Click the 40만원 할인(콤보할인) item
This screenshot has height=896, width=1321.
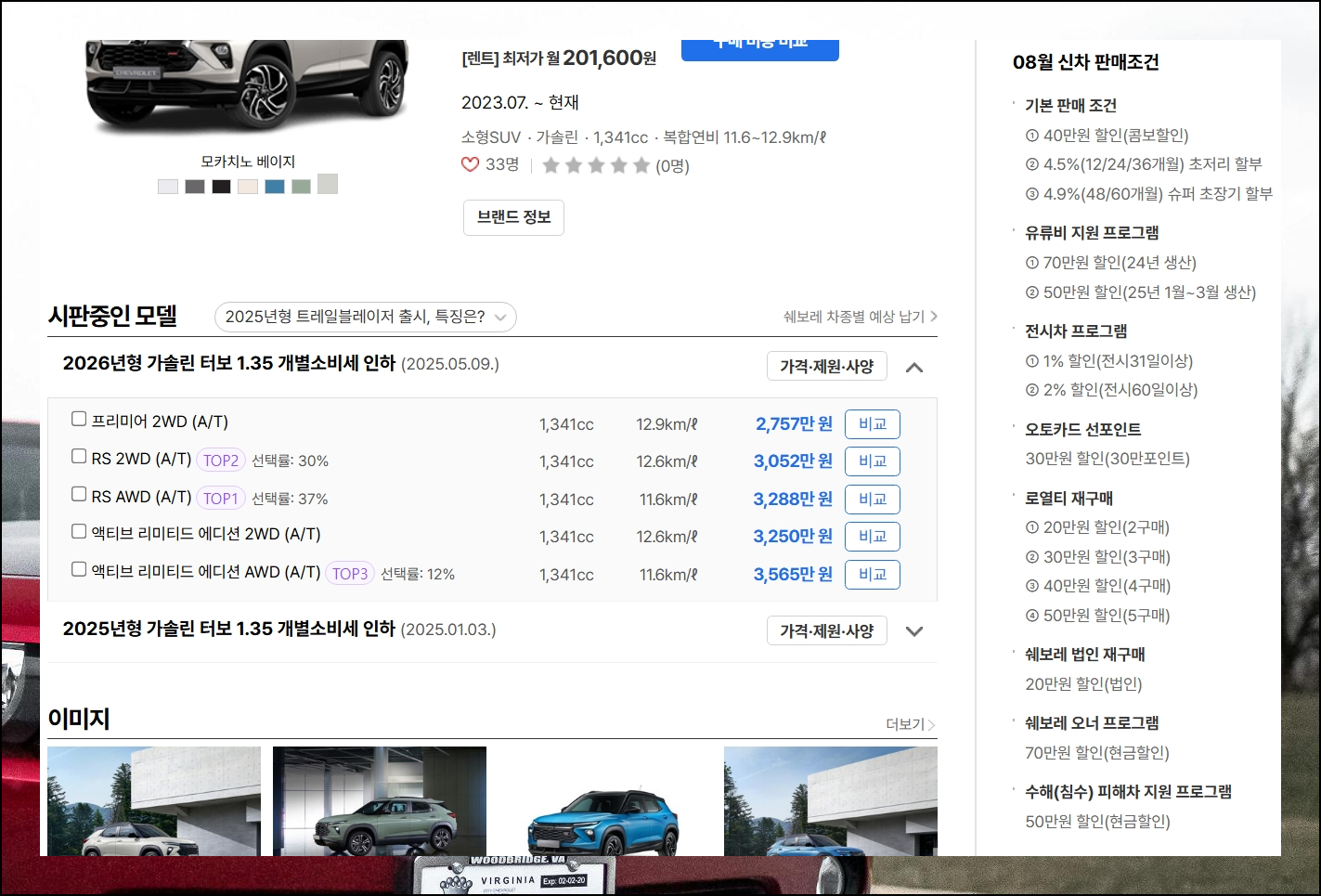(x=1107, y=136)
